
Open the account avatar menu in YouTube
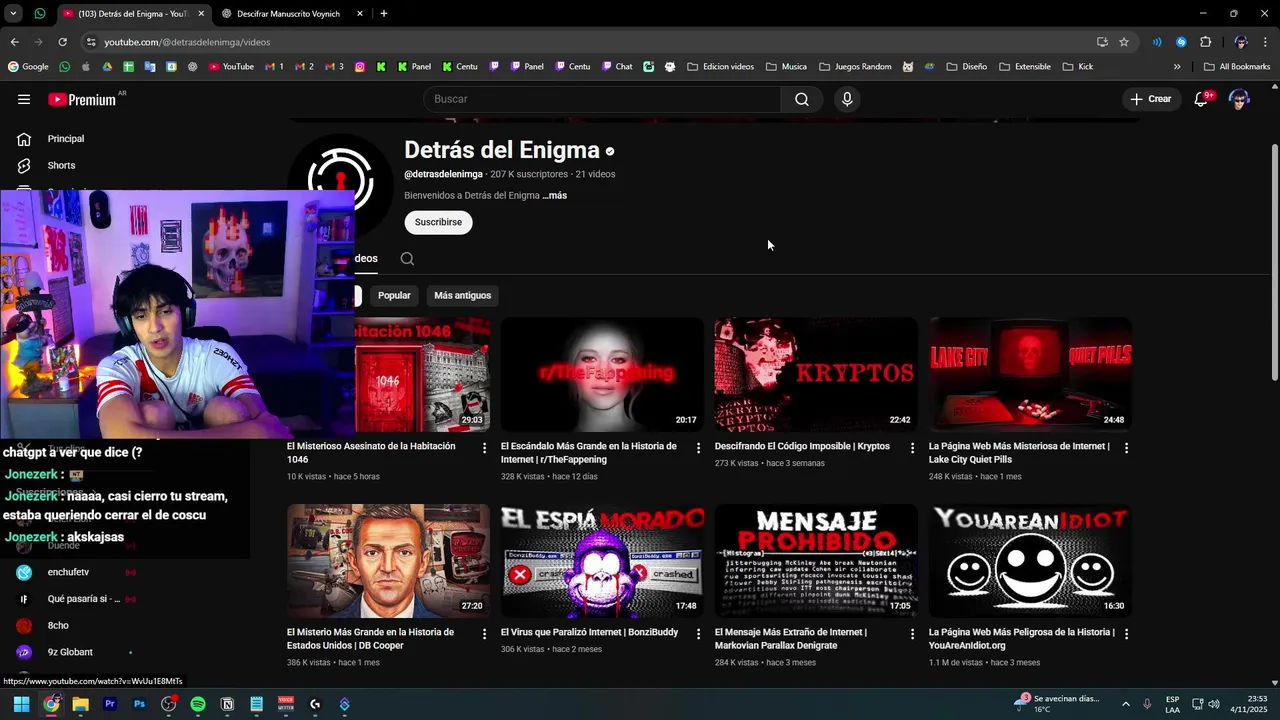click(x=1239, y=99)
